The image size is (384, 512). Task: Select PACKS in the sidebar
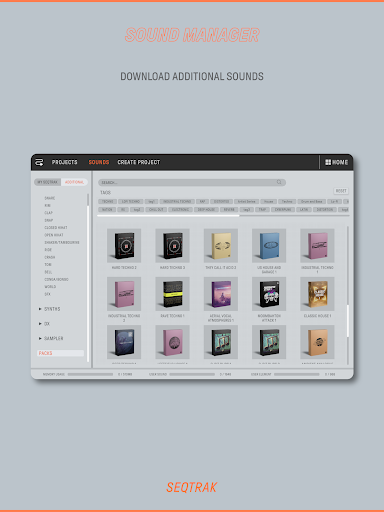[x=60, y=353]
